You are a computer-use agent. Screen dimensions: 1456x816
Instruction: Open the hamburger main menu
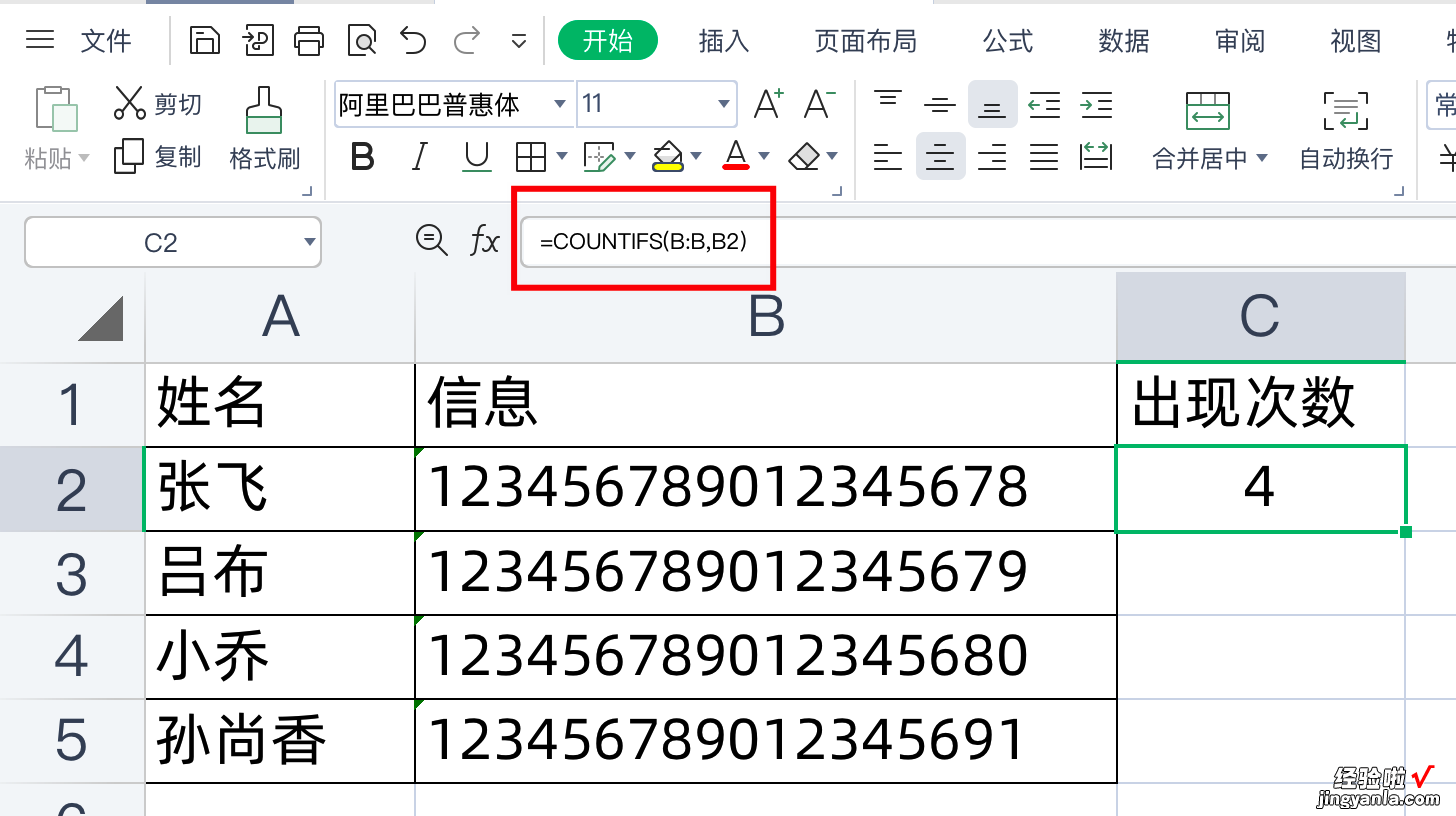[40, 40]
